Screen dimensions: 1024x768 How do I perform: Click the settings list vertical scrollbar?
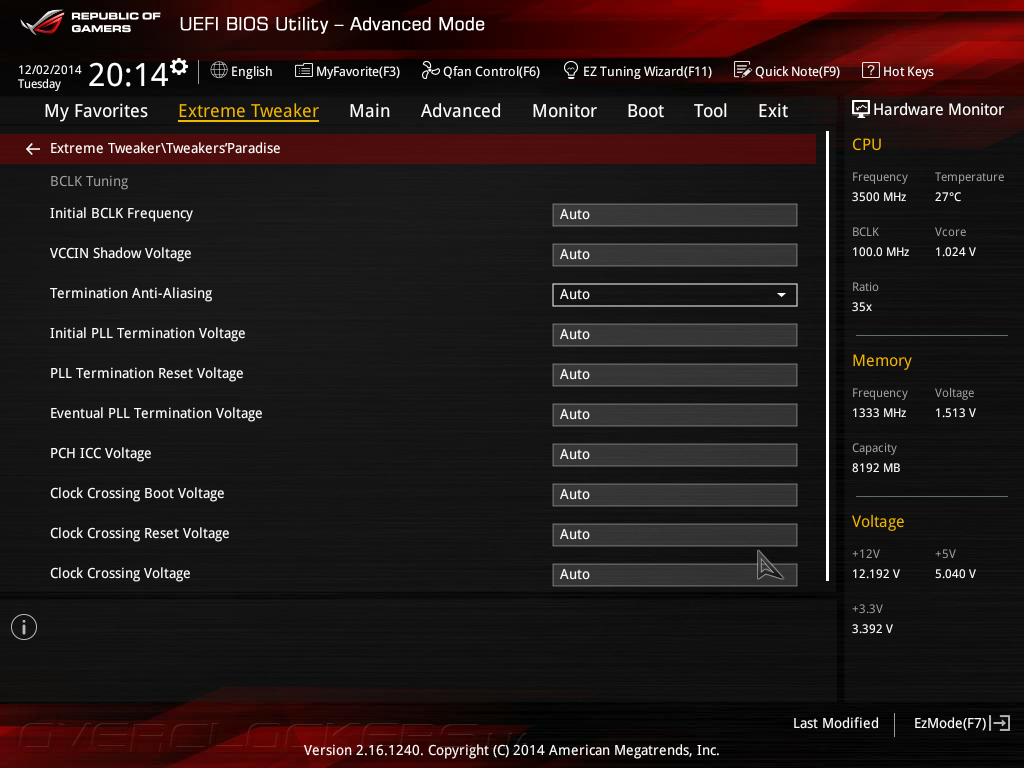pyautogui.click(x=827, y=356)
